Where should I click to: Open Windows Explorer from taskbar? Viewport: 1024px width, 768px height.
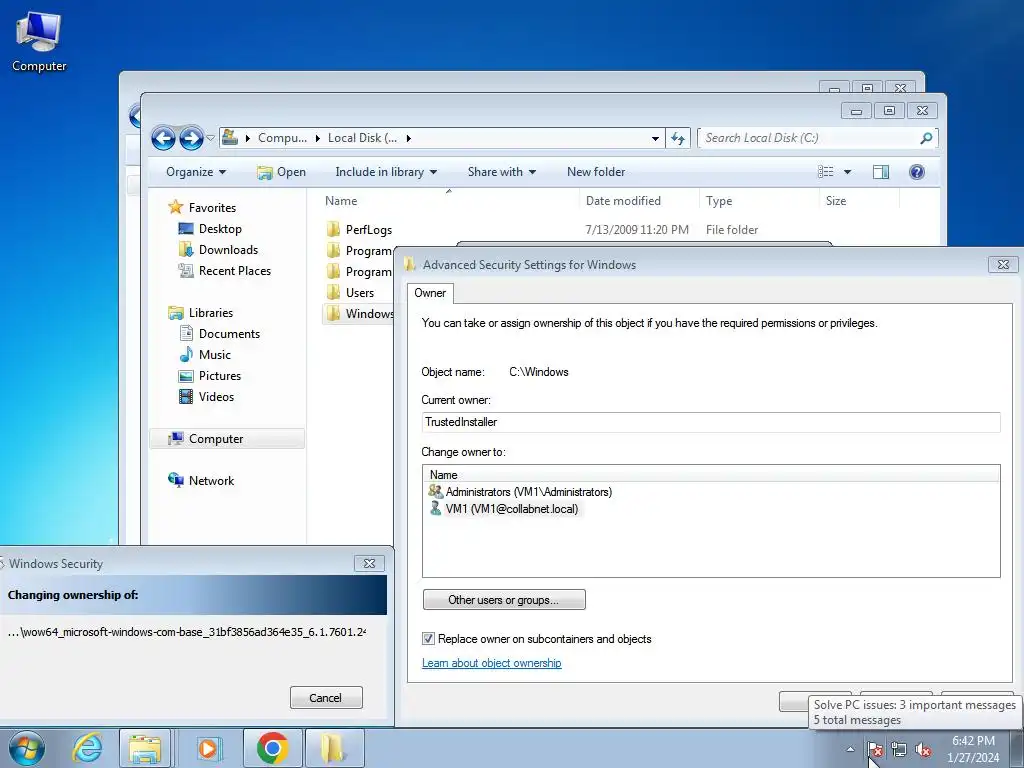(x=145, y=748)
